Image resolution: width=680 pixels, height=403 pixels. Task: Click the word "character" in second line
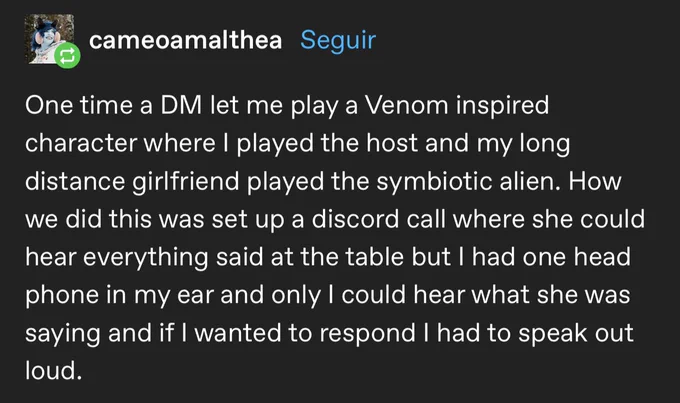(x=81, y=144)
